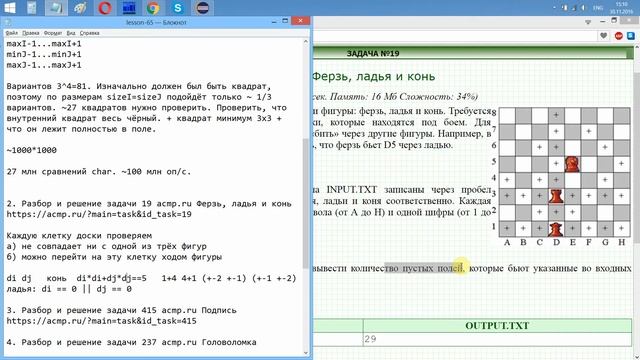Click the 'ЗАДАЧА №19' header in browser
This screenshot has width=640, height=360.
[x=373, y=53]
